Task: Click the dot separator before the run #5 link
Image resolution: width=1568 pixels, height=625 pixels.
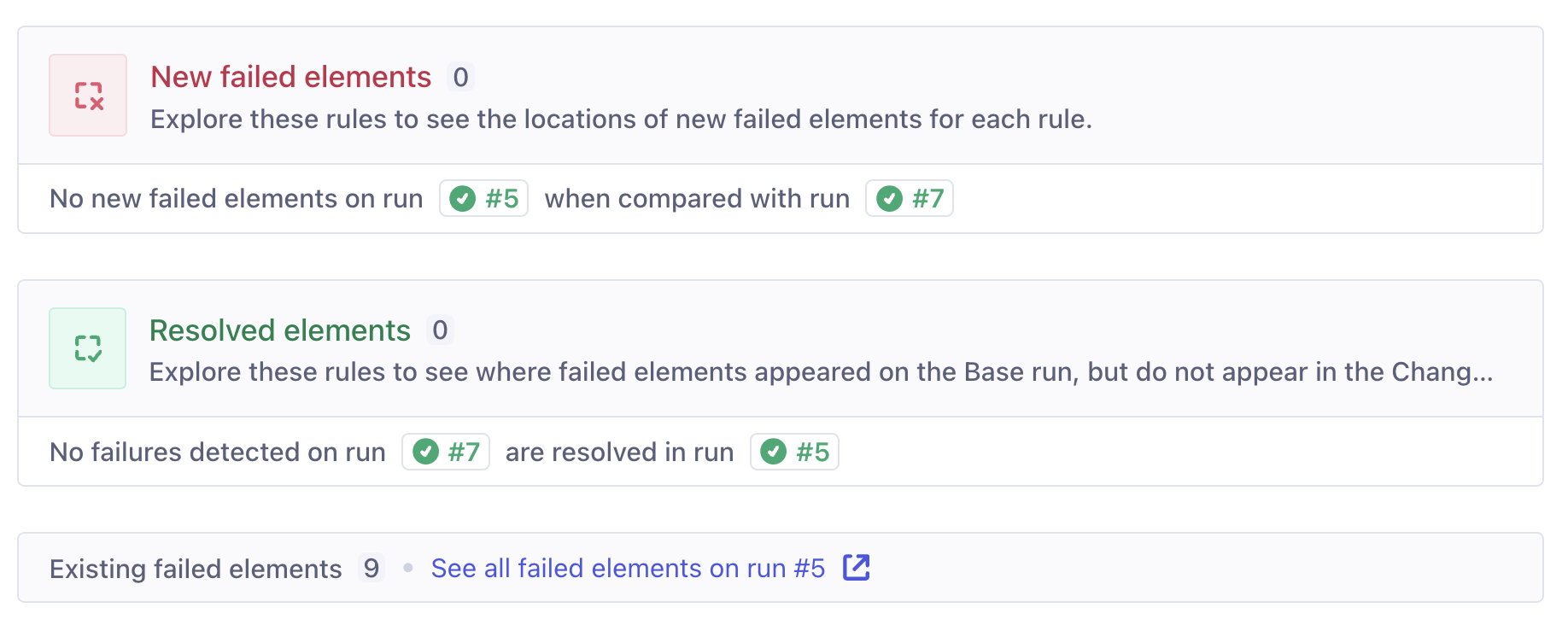Action: (408, 567)
